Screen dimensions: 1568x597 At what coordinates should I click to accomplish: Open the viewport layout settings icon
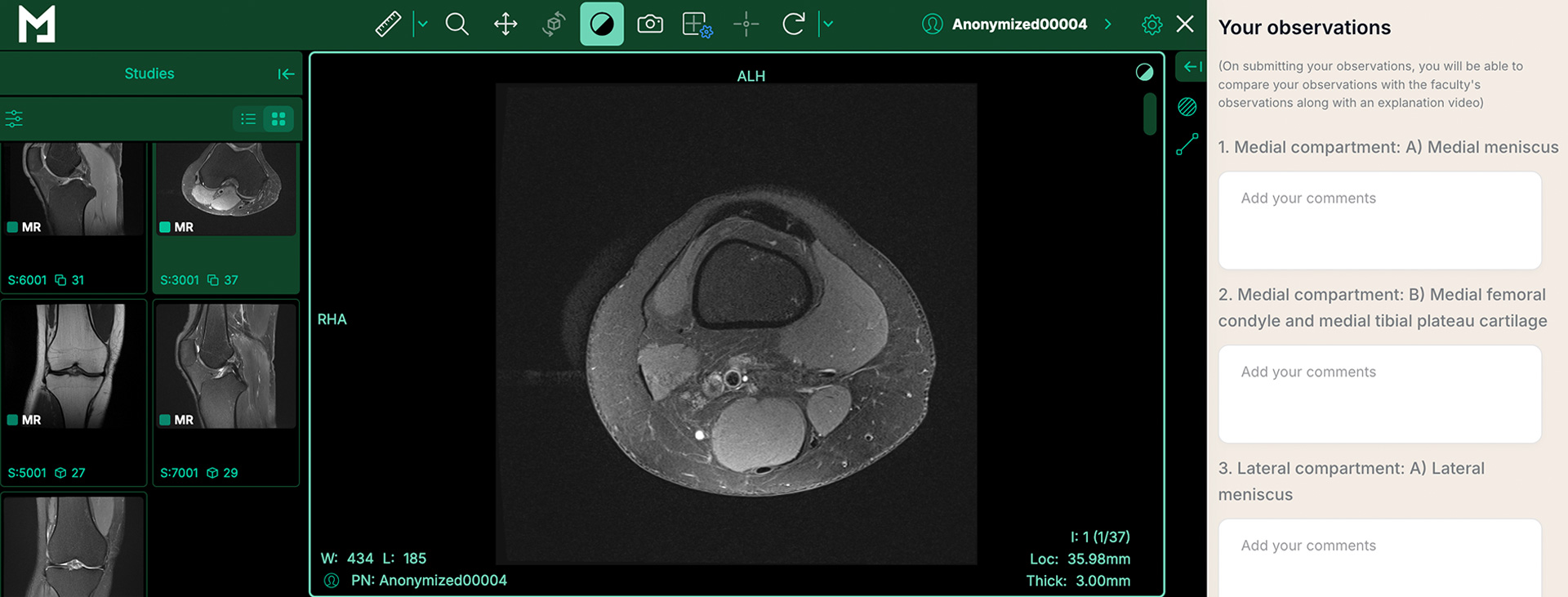697,25
